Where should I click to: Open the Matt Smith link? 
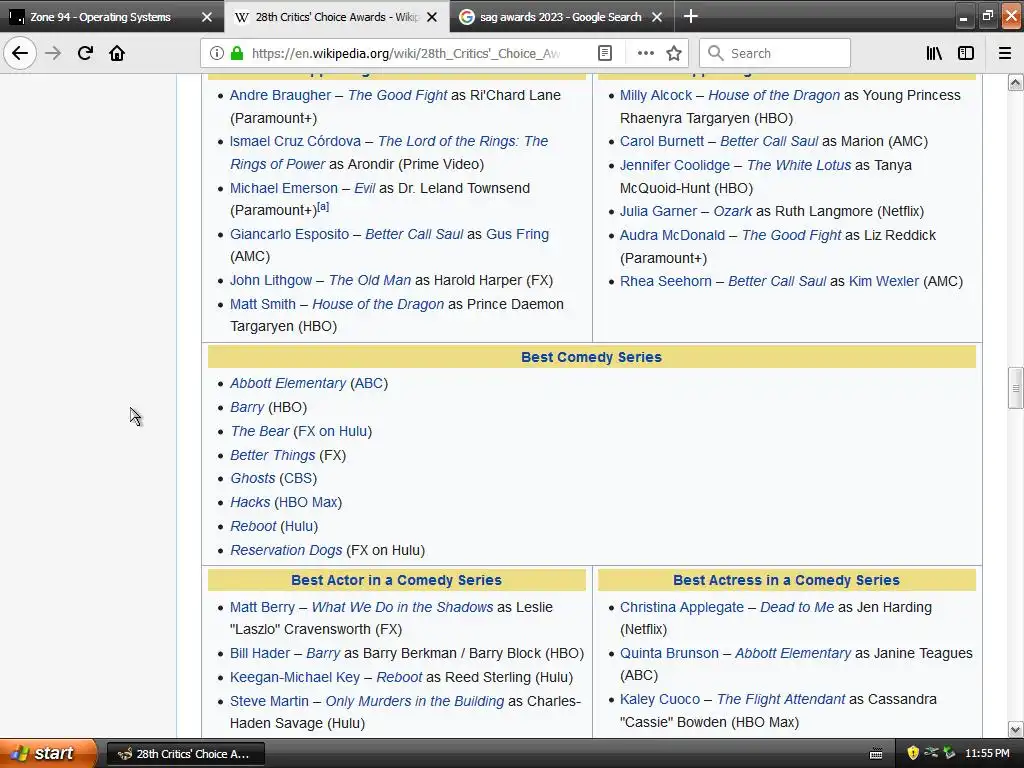[263, 304]
